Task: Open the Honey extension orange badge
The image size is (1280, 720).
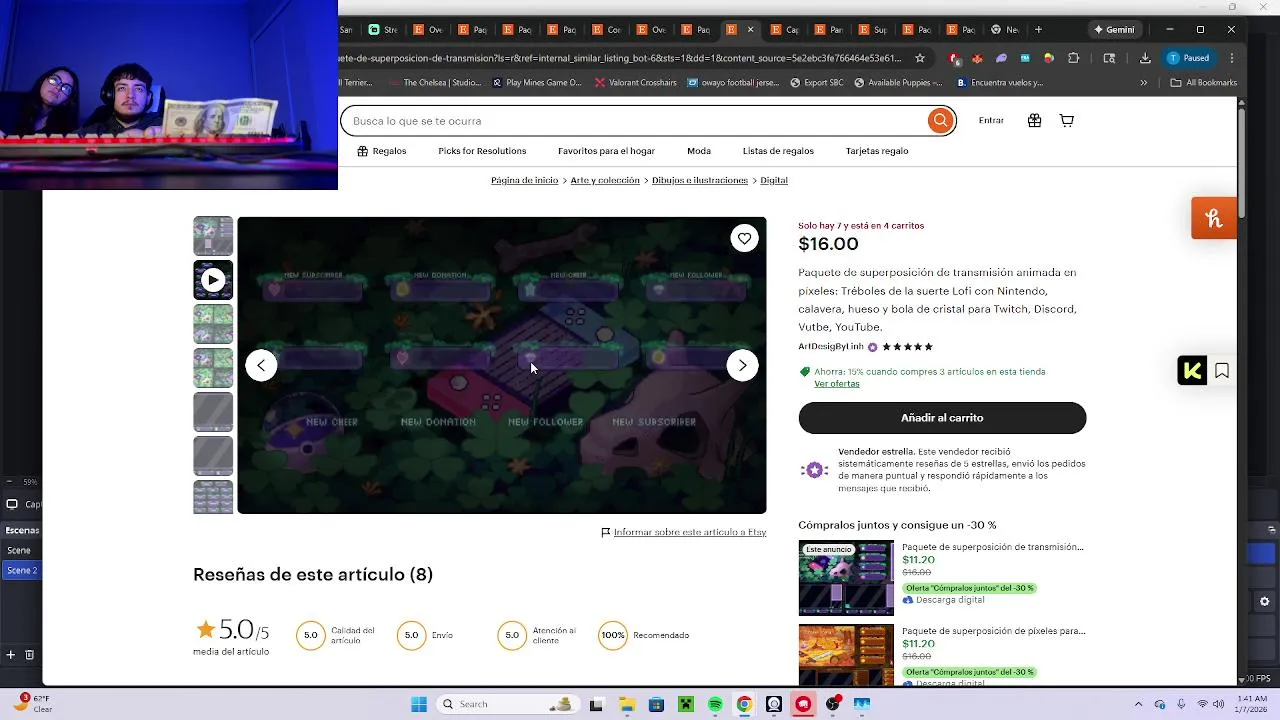Action: pyautogui.click(x=1213, y=218)
